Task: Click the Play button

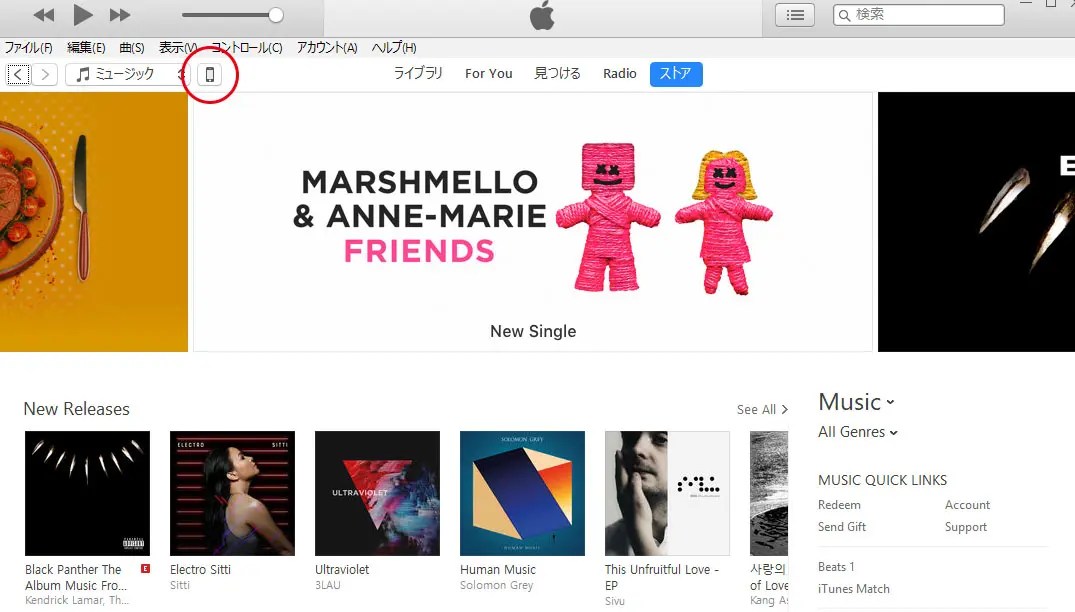Action: point(83,14)
